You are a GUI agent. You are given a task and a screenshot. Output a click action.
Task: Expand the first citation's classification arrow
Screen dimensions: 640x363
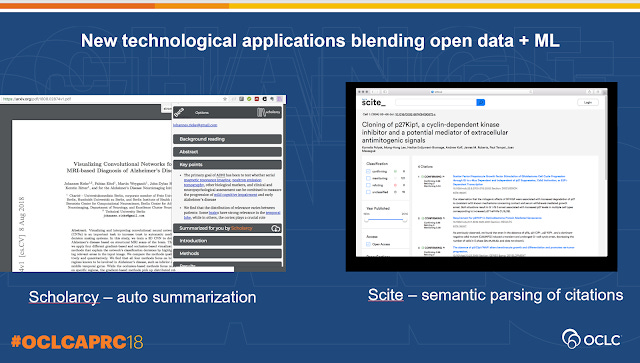point(443,177)
